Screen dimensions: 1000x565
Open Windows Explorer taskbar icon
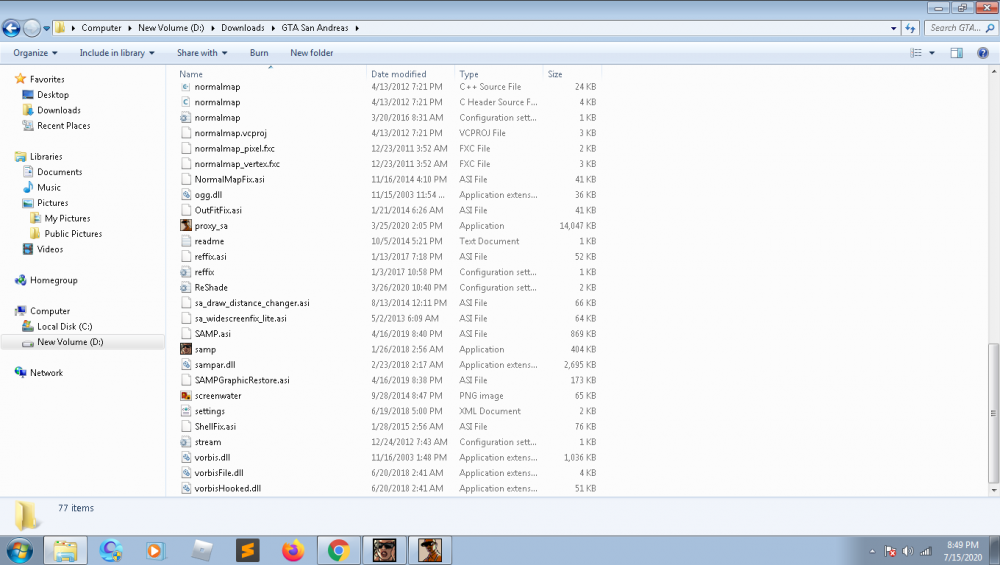point(65,550)
